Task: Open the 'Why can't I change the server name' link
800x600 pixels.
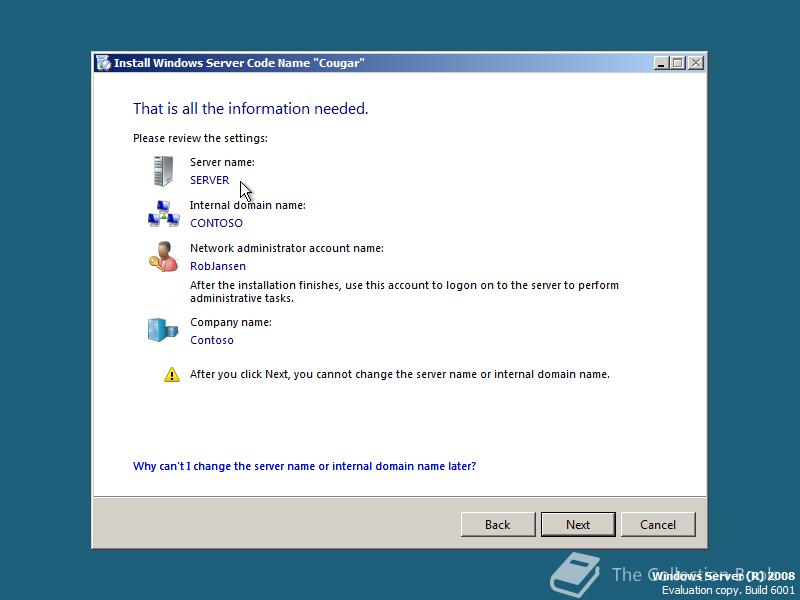Action: tap(305, 466)
